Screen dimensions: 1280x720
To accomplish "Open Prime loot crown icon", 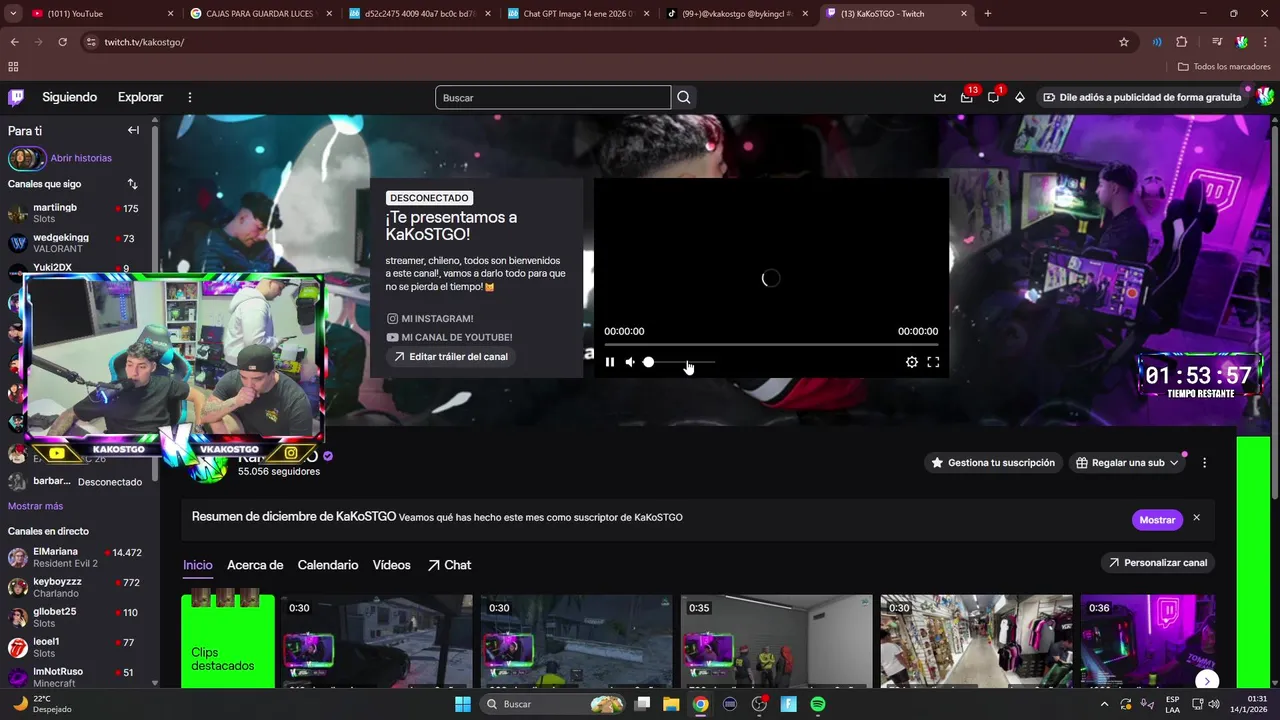I will tap(940, 97).
